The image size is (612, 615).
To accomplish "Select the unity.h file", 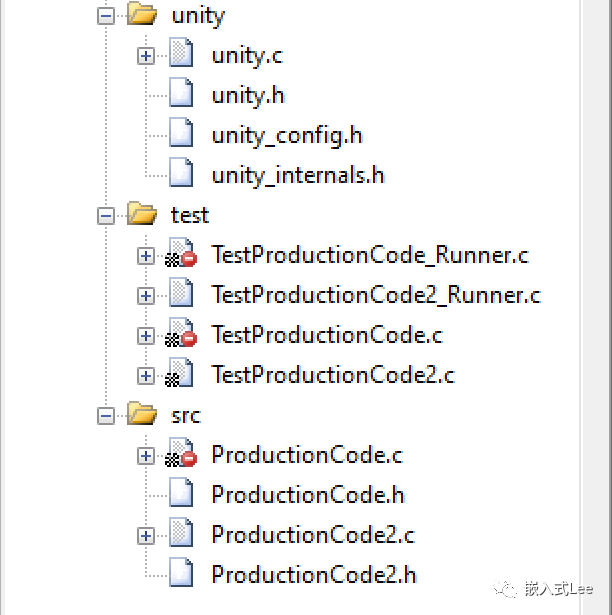I will 248,95.
